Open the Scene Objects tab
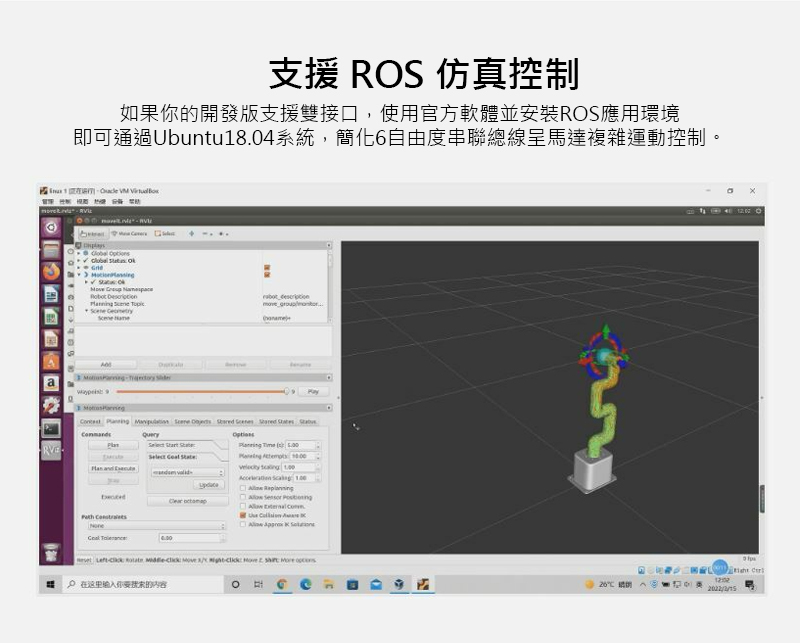The image size is (800, 643). (193, 422)
